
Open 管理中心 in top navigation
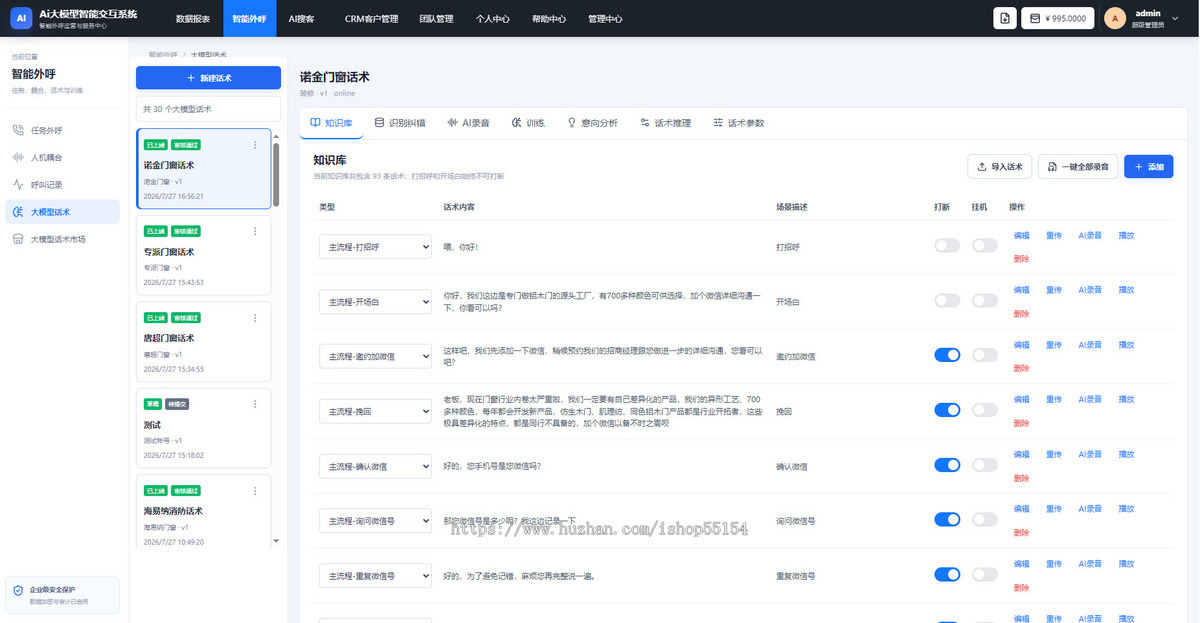[605, 19]
